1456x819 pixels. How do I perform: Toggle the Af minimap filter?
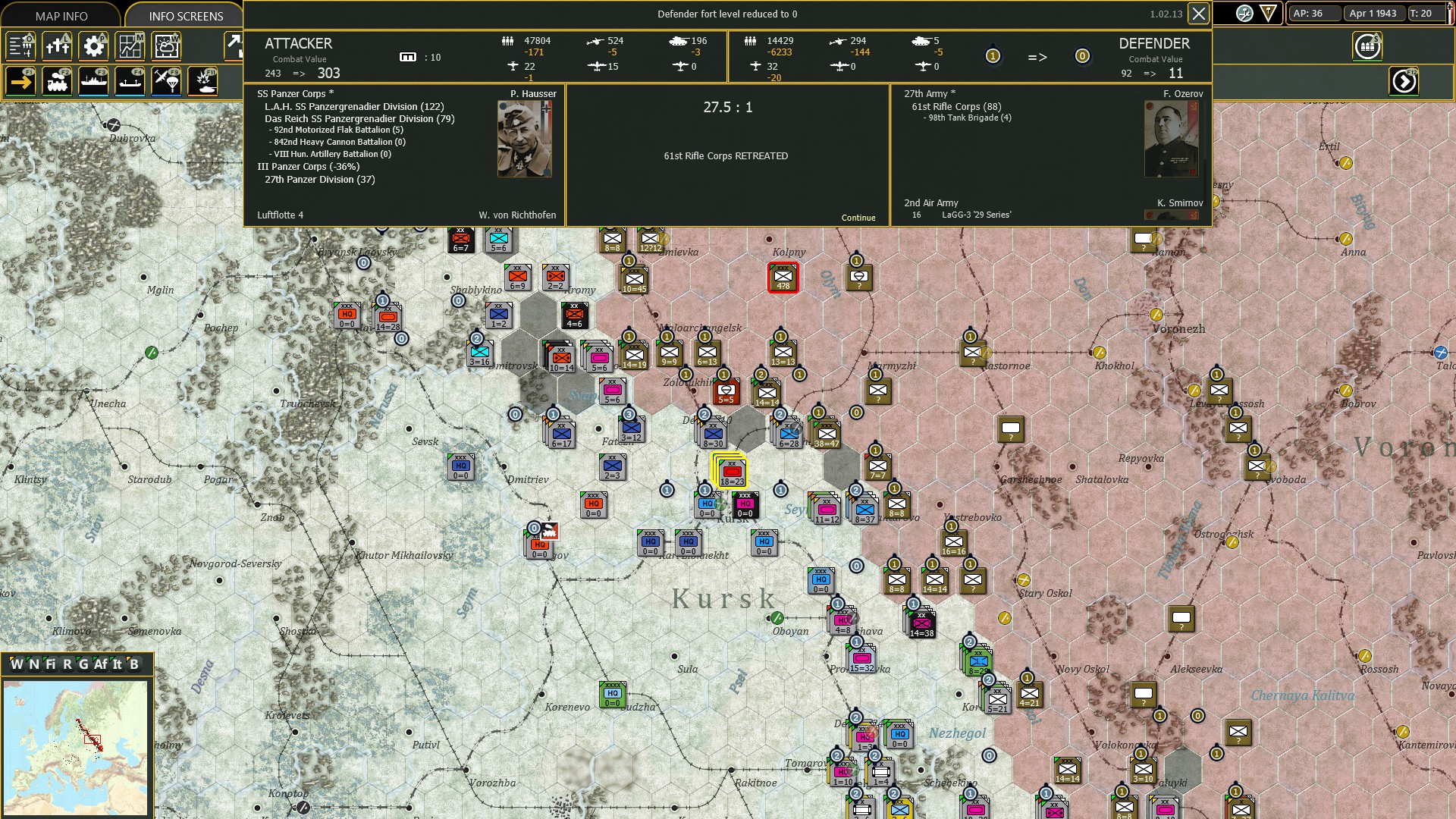(101, 664)
